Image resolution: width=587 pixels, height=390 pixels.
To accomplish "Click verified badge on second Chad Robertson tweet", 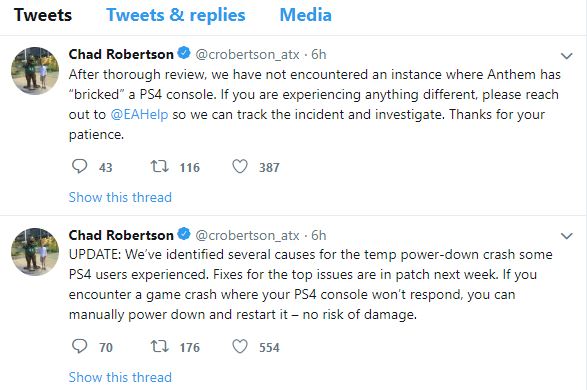I will click(184, 234).
